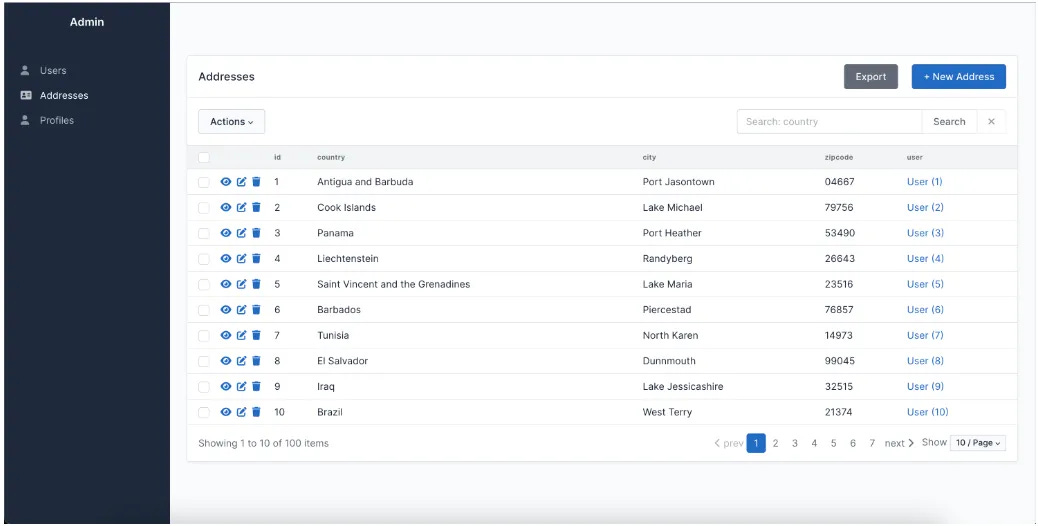Go to next page of addresses
This screenshot has height=526, width=1038.
pyautogui.click(x=899, y=443)
